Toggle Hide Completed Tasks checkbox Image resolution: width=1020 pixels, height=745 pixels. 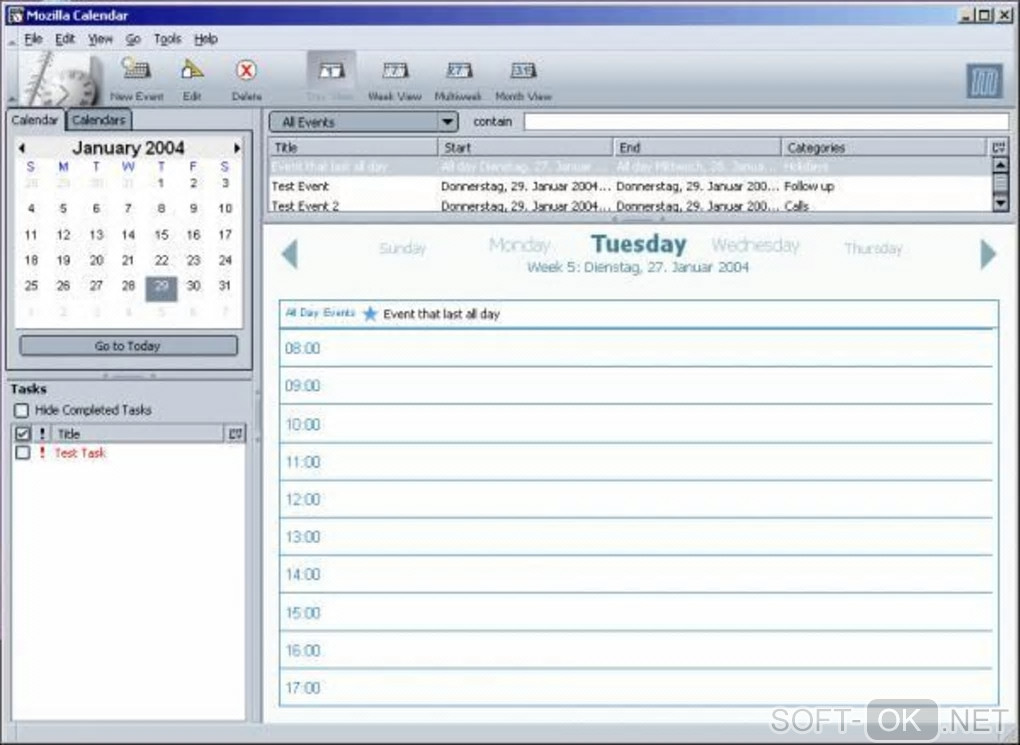(x=21, y=411)
